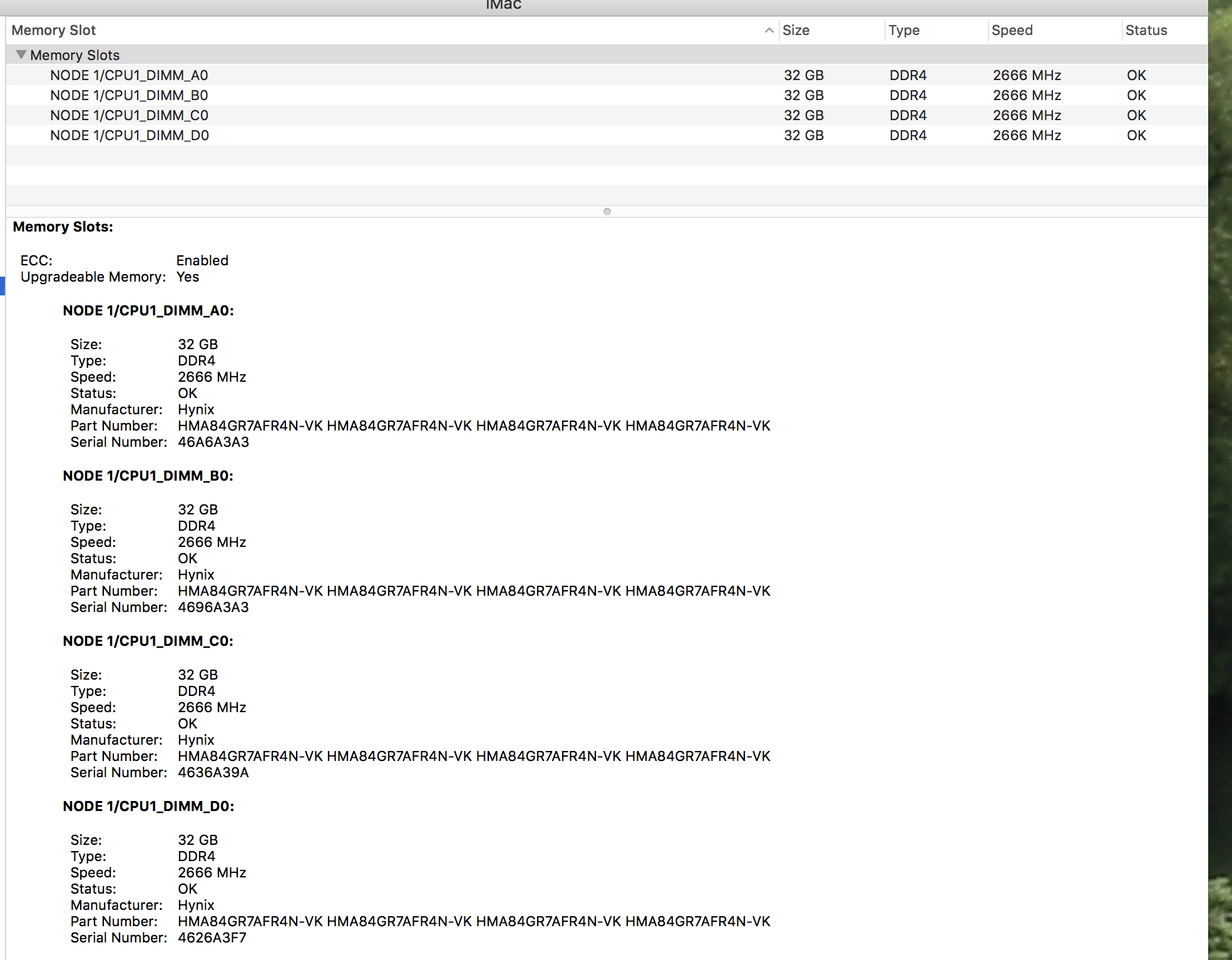Click the split-pane divider handle dot

(x=607, y=212)
